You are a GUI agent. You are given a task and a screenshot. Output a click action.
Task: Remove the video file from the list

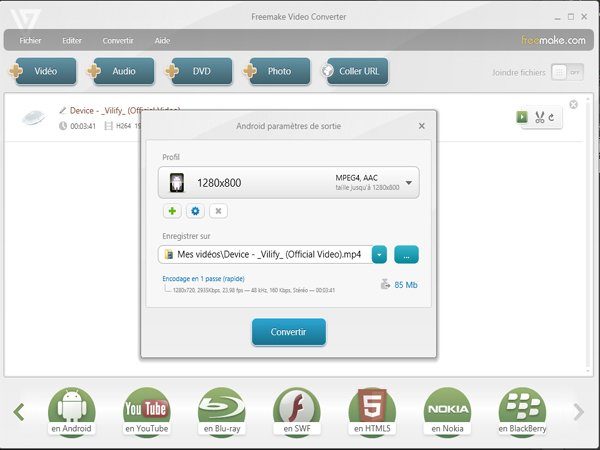pyautogui.click(x=573, y=104)
